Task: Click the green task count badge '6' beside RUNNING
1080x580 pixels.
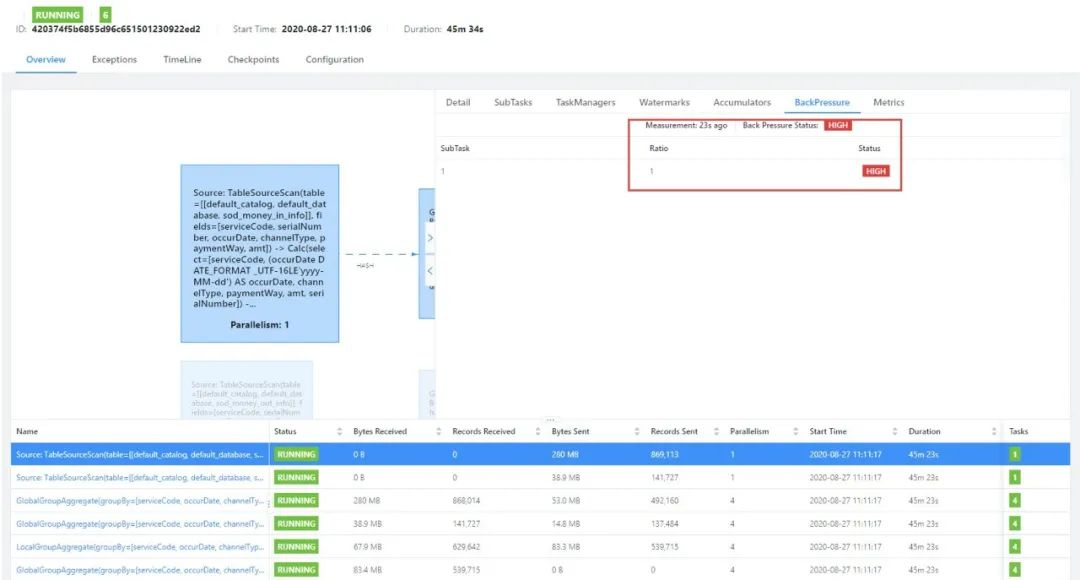Action: (x=105, y=14)
